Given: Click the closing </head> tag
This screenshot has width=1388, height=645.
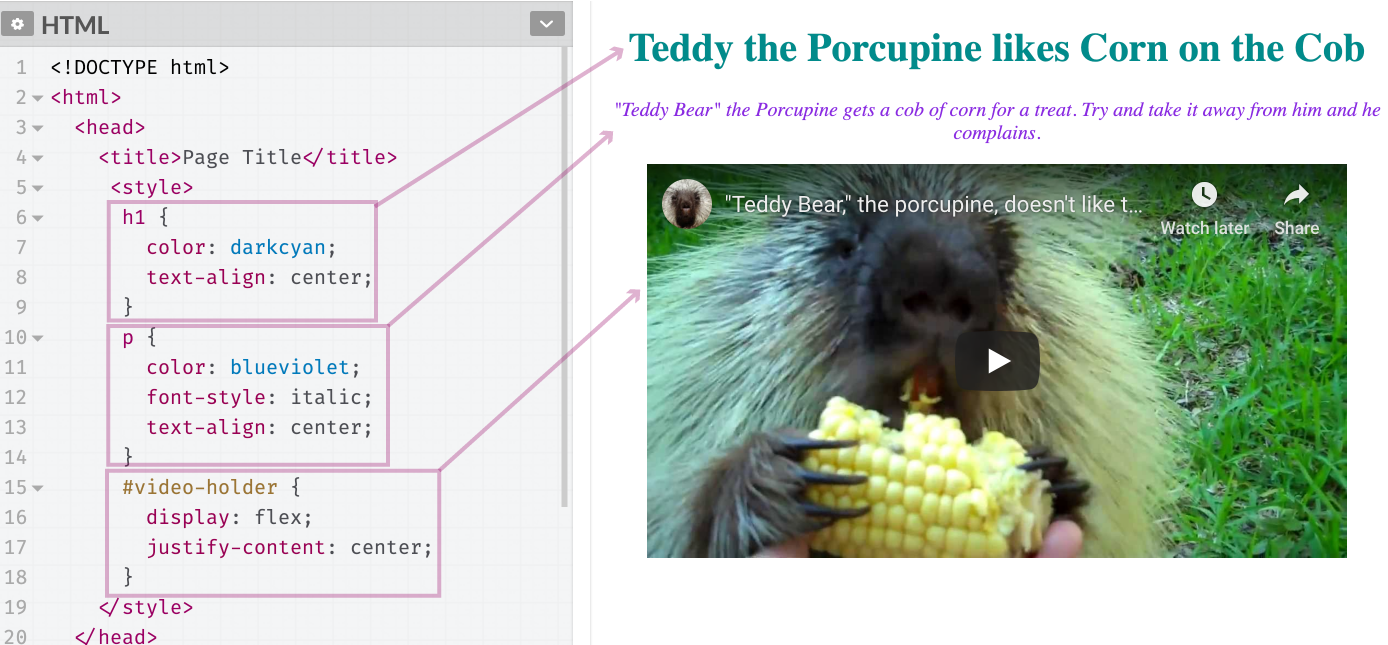Looking at the screenshot, I should [x=116, y=636].
